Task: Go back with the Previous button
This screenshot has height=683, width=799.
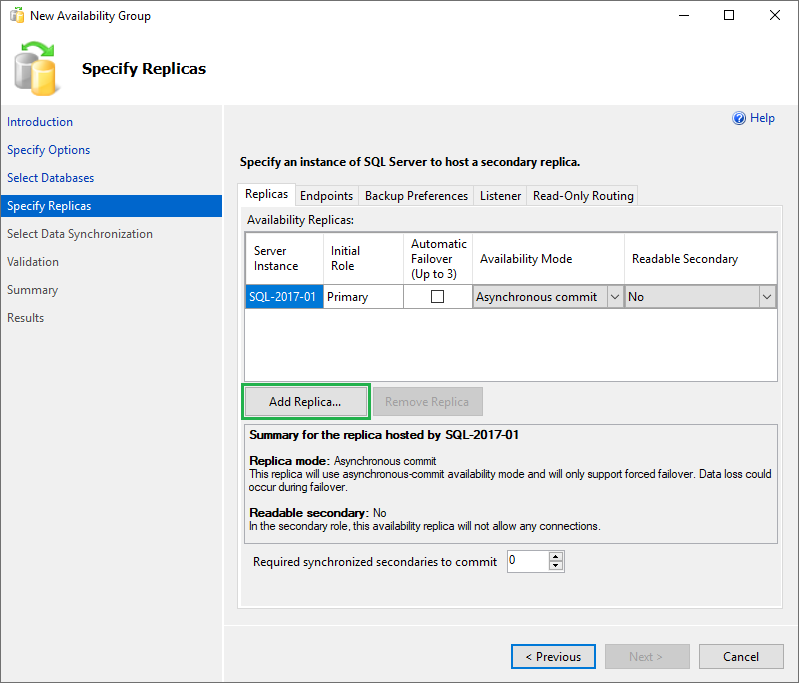Action: pyautogui.click(x=553, y=656)
